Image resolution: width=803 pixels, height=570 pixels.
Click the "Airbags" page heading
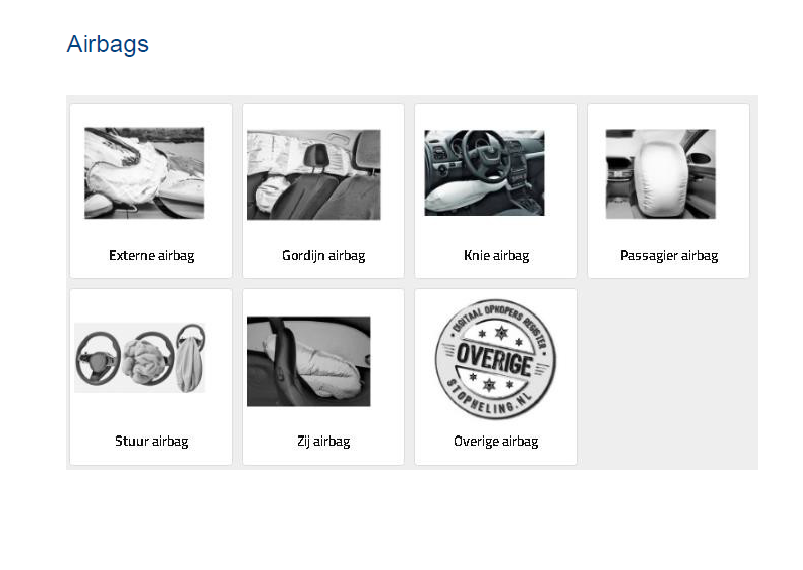(108, 44)
